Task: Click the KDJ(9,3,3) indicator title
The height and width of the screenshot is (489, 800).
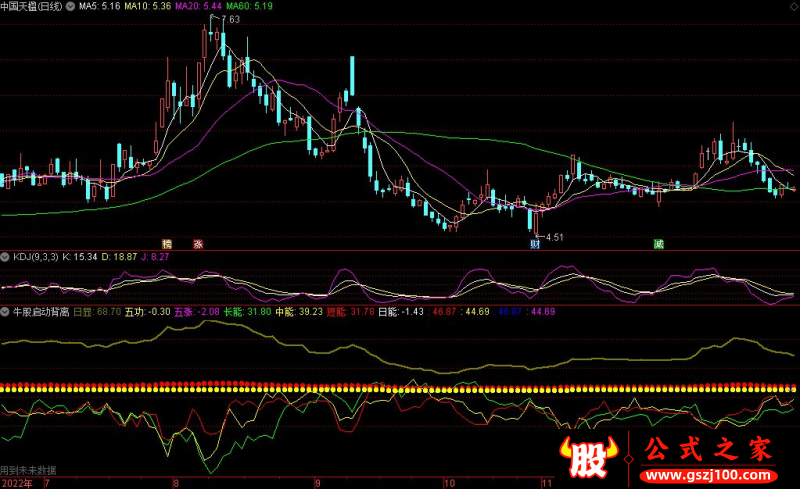Action: 34,257
